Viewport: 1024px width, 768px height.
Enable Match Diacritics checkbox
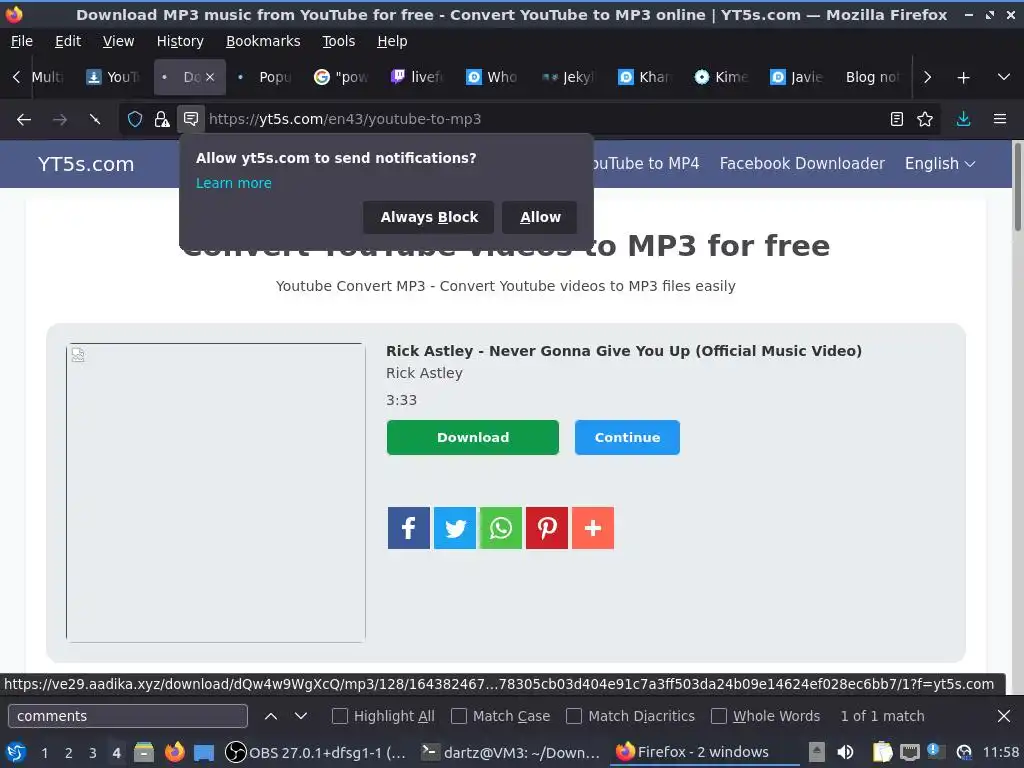click(x=574, y=716)
